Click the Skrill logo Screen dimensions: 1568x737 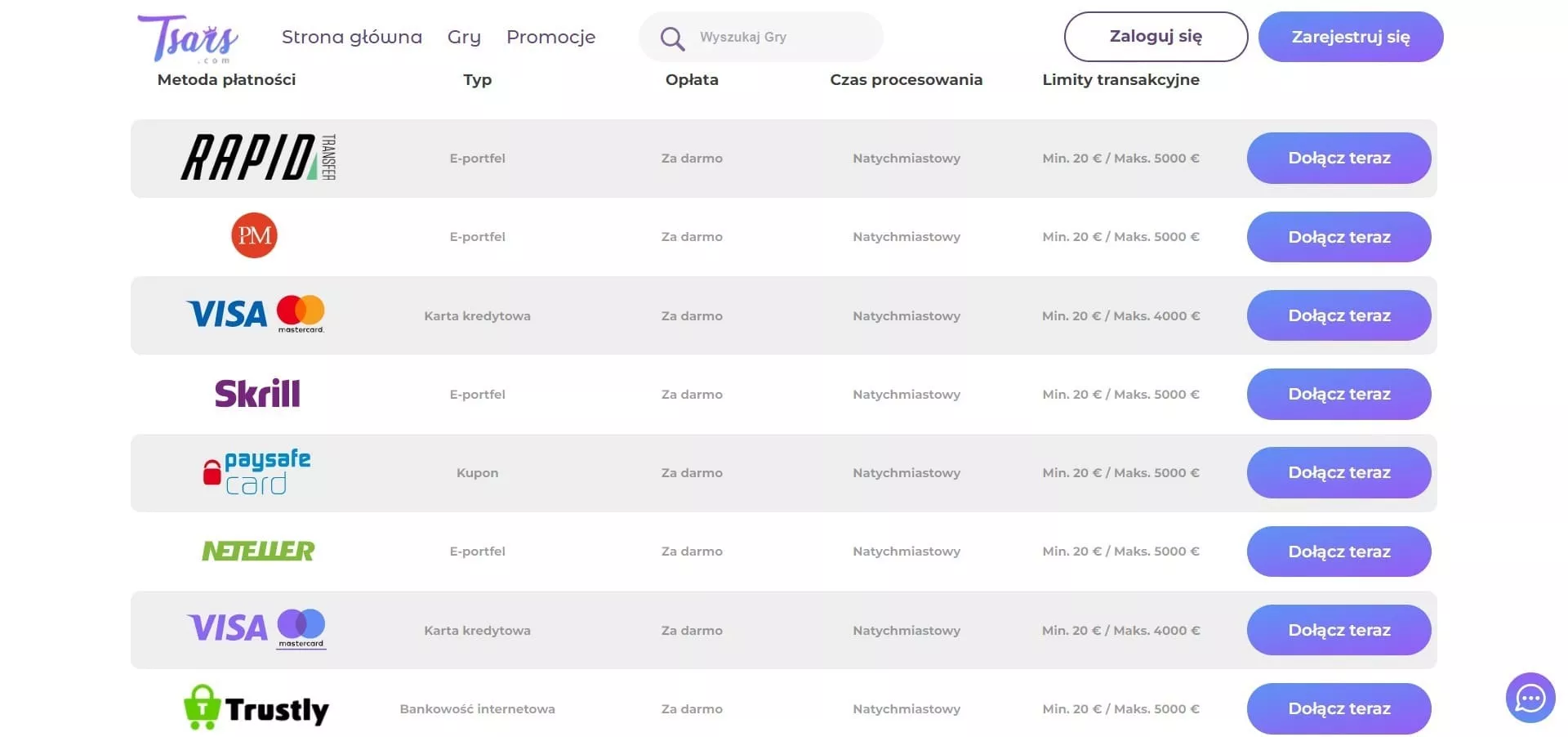tap(257, 394)
